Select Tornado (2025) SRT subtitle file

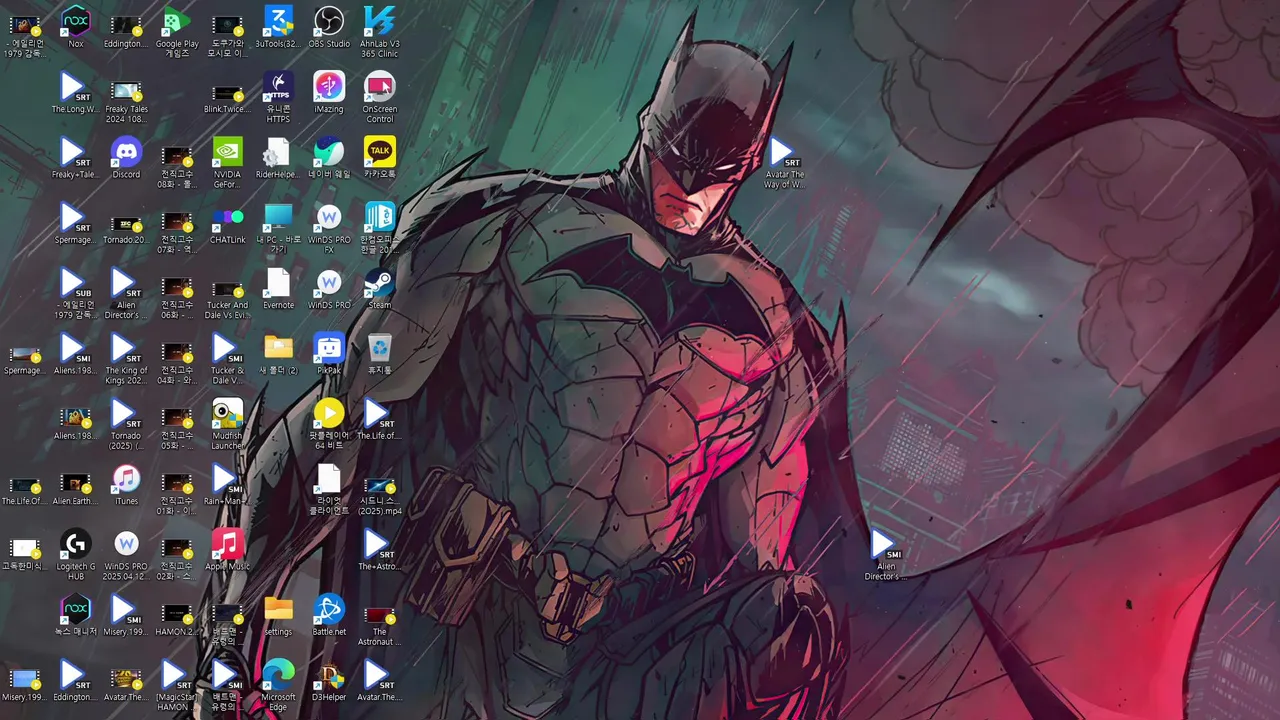pos(126,424)
